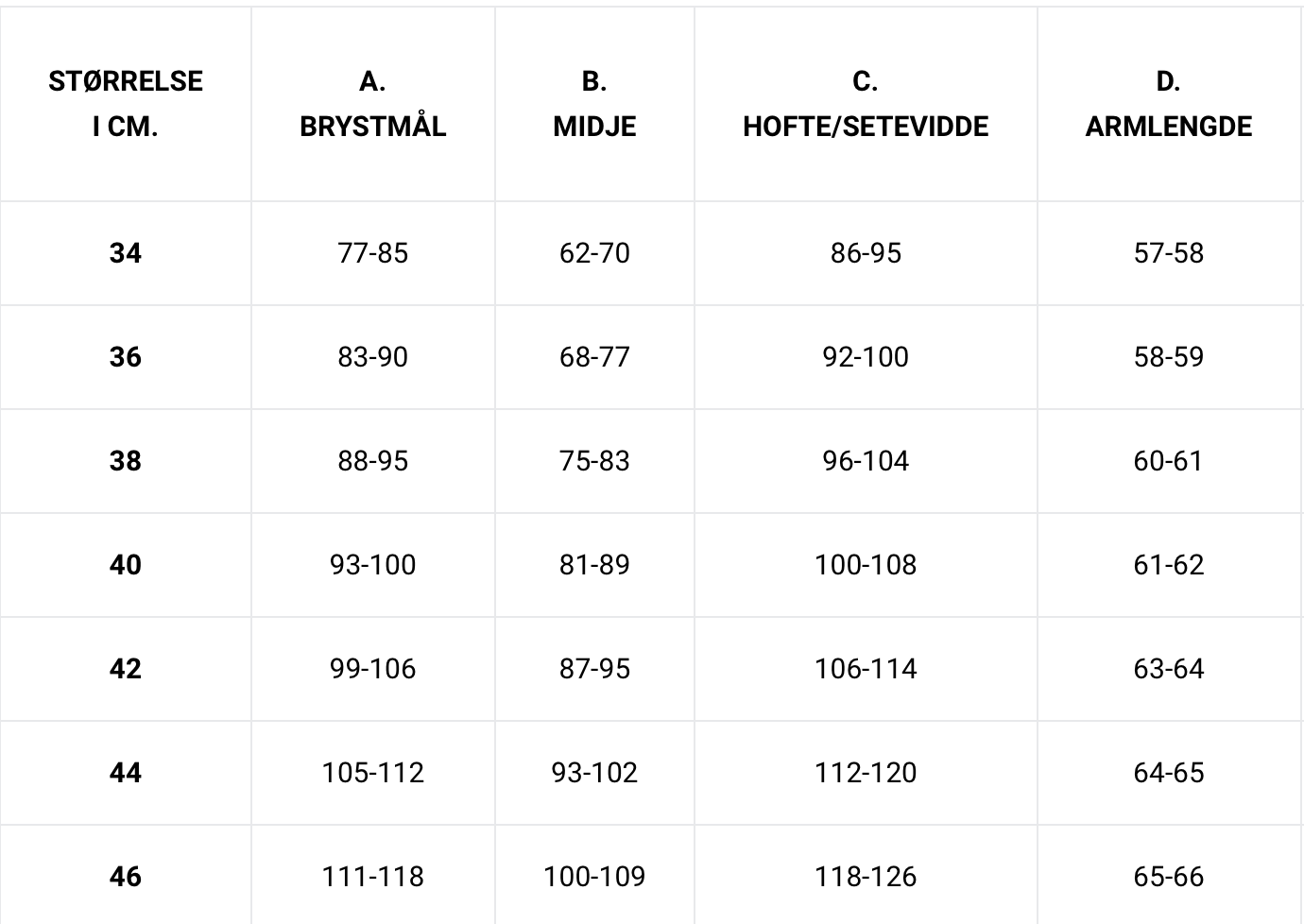Select the size 42 row label
This screenshot has width=1304, height=924.
[x=126, y=669]
